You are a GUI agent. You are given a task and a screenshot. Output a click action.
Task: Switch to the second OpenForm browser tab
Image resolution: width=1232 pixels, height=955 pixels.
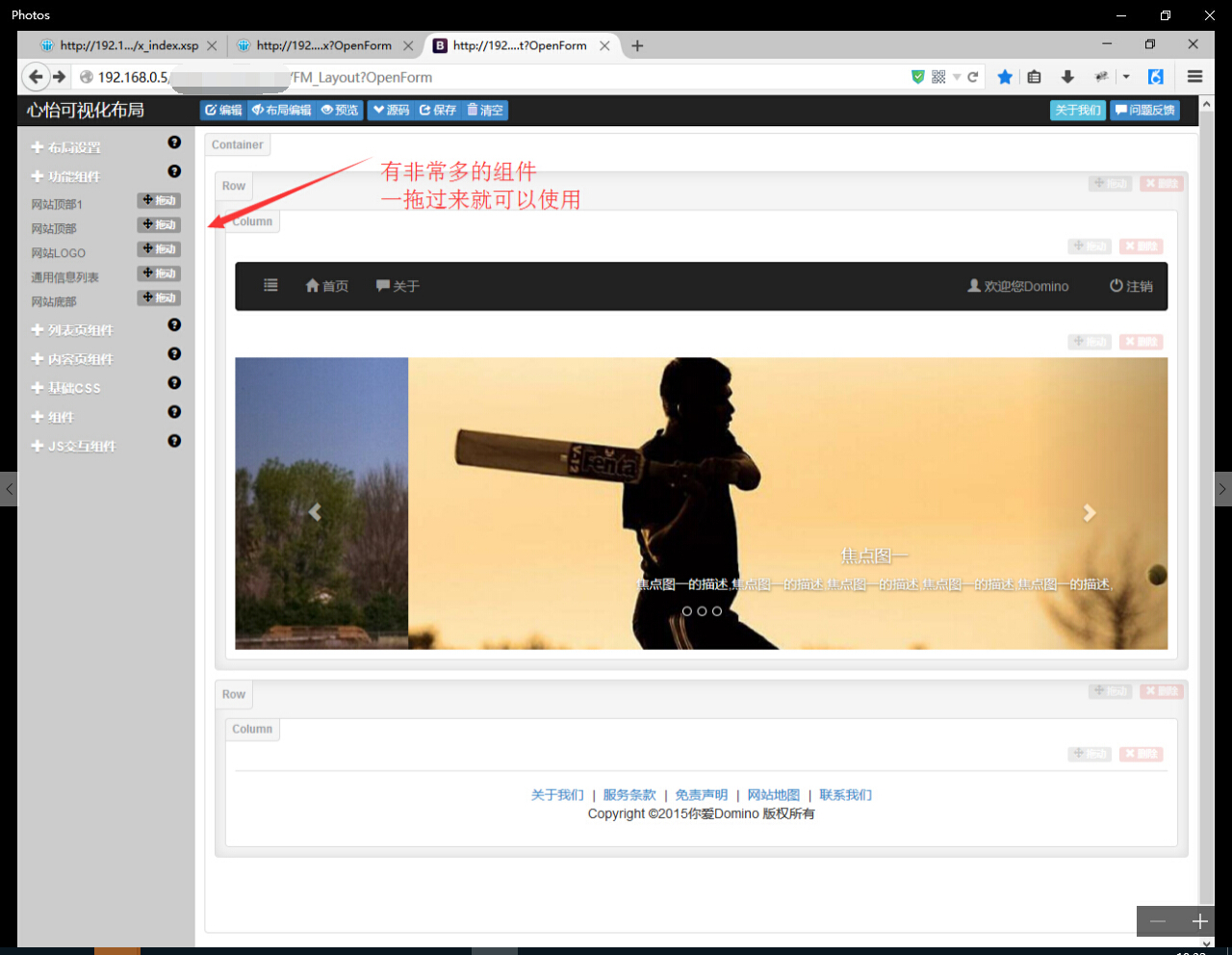(323, 45)
